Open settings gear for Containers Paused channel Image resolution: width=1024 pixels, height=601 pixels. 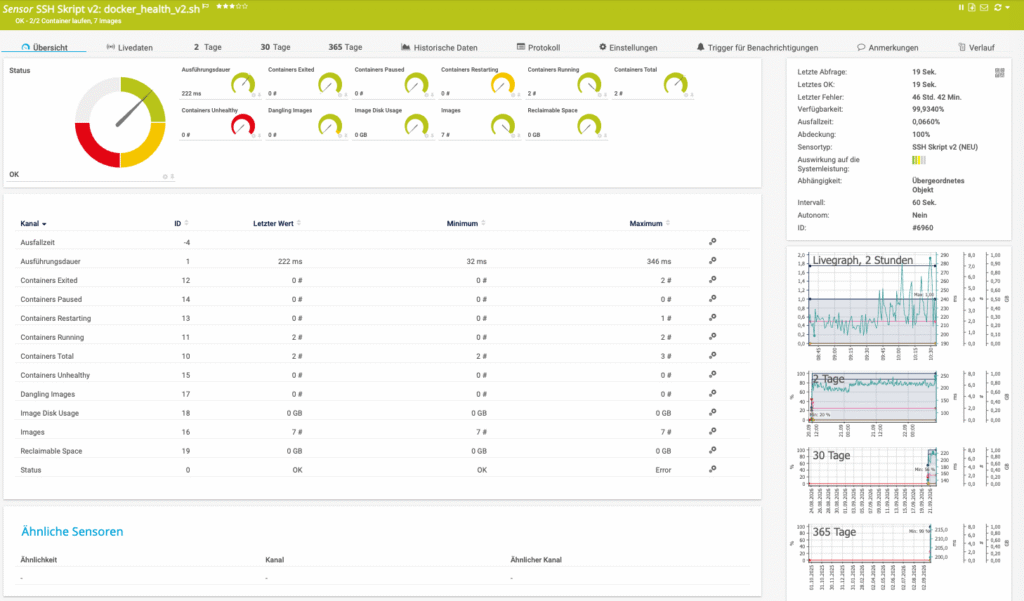click(x=712, y=299)
